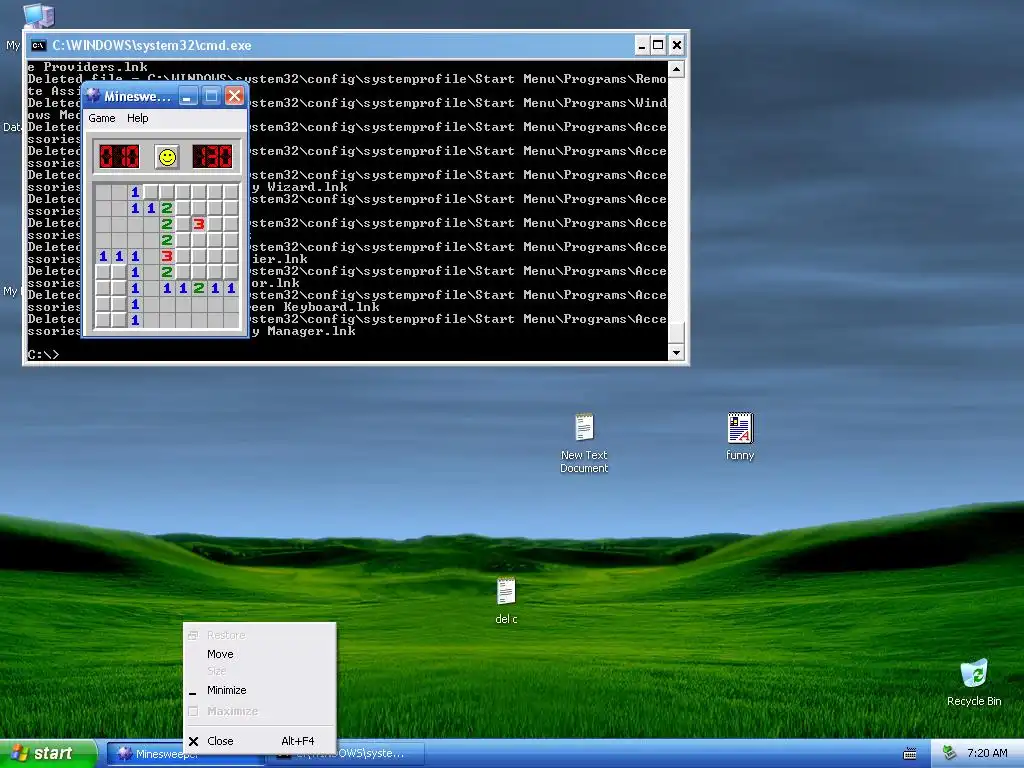Select the del c file icon
Screen dimensions: 1024x768
pyautogui.click(x=506, y=601)
